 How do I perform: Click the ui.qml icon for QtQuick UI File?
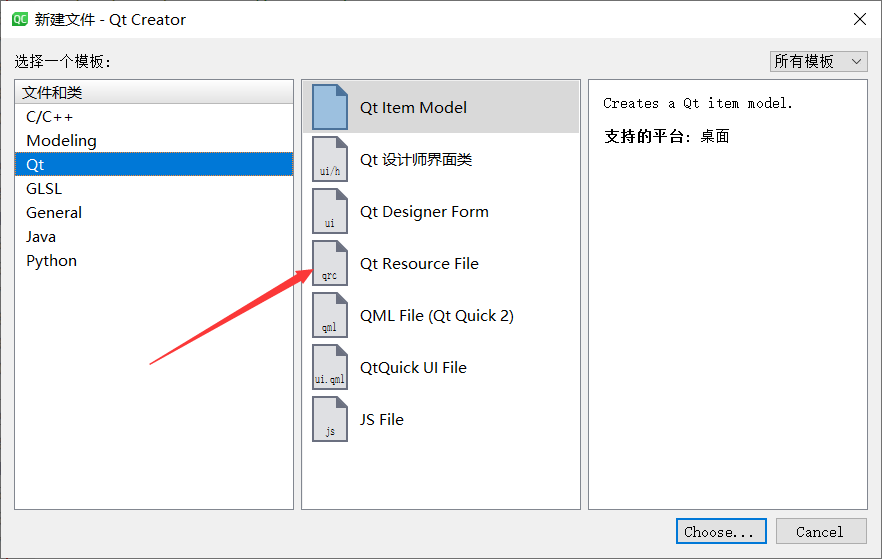pyautogui.click(x=330, y=367)
